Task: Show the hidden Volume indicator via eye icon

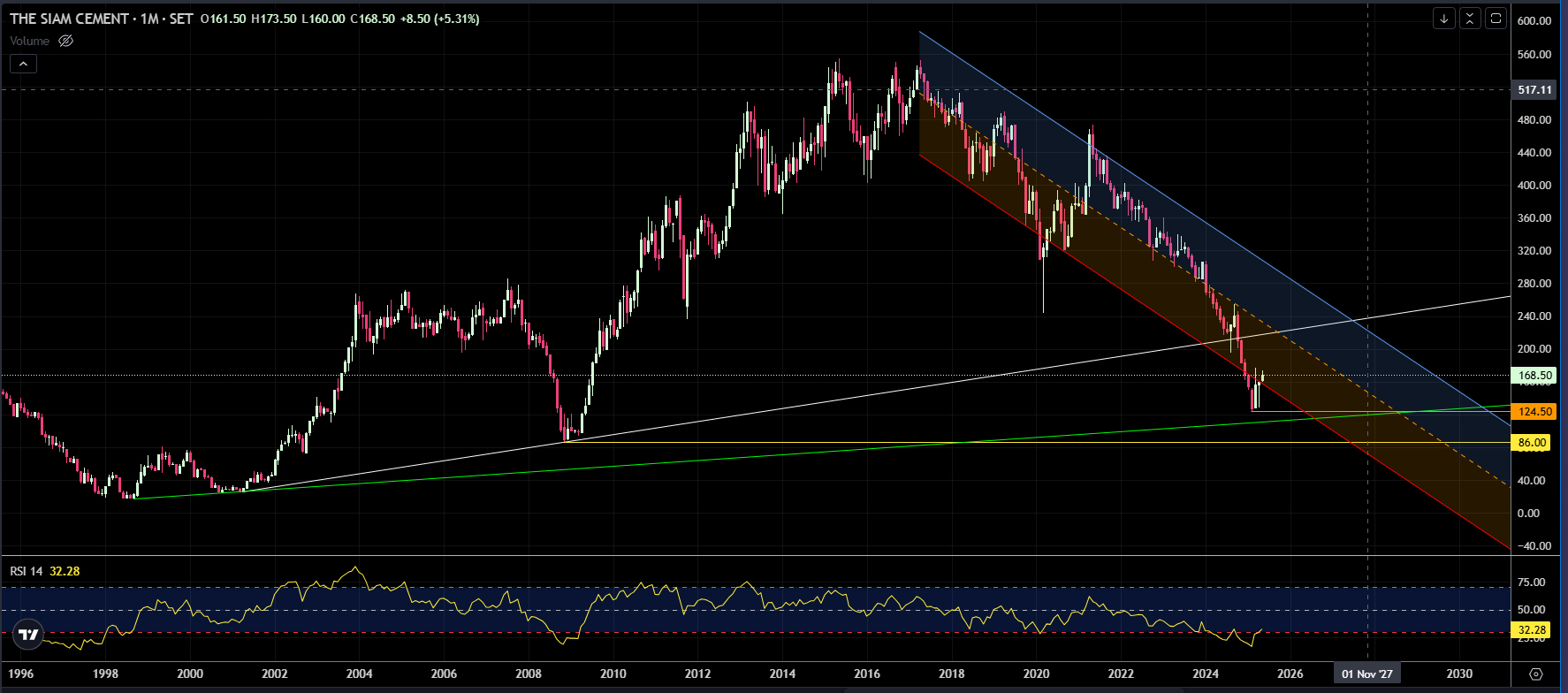Action: coord(65,41)
